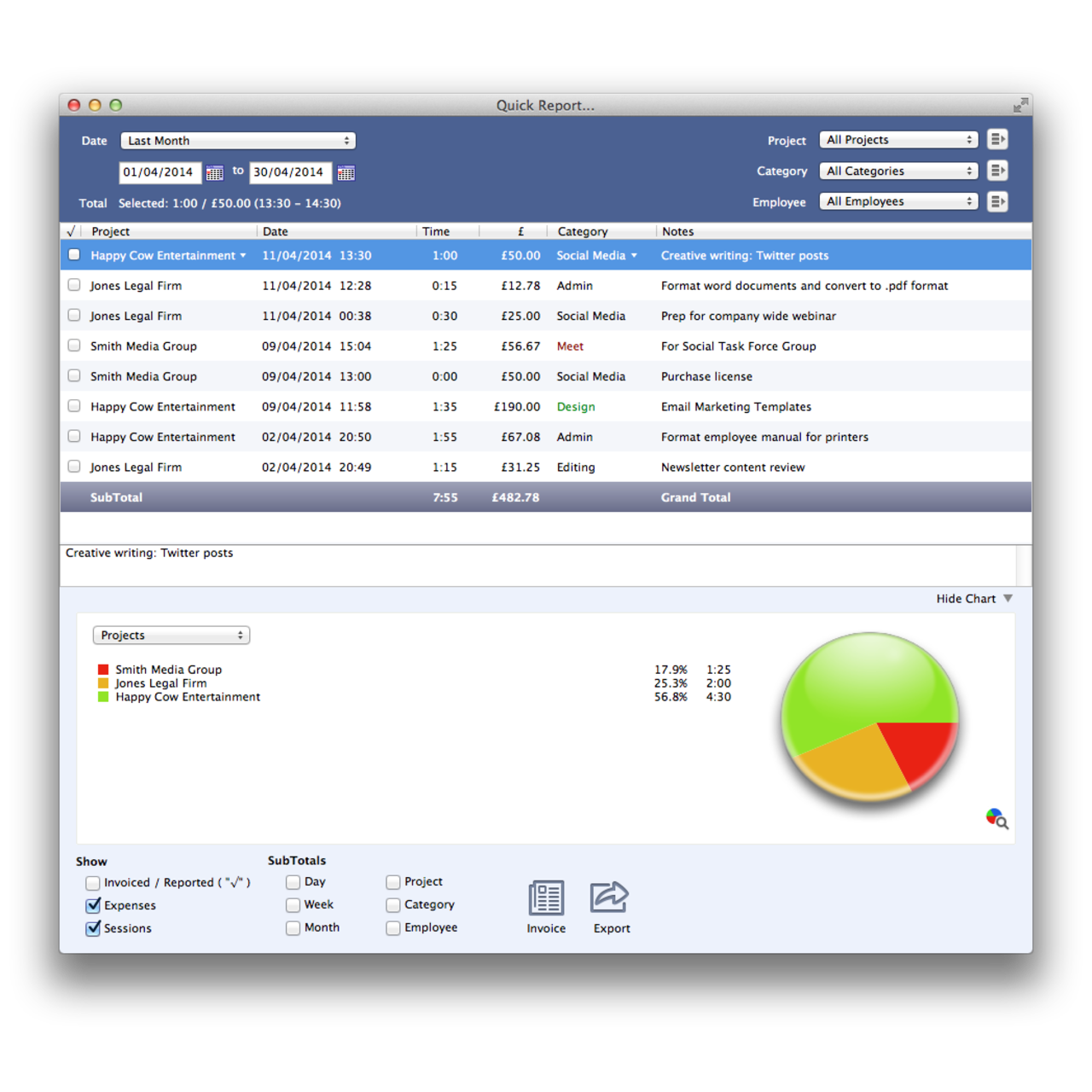Click the Smith Media Group red legend swatch

[102, 669]
